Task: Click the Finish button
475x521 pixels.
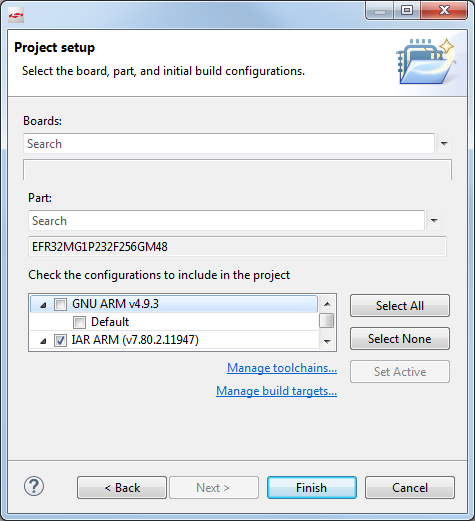Action: click(312, 488)
